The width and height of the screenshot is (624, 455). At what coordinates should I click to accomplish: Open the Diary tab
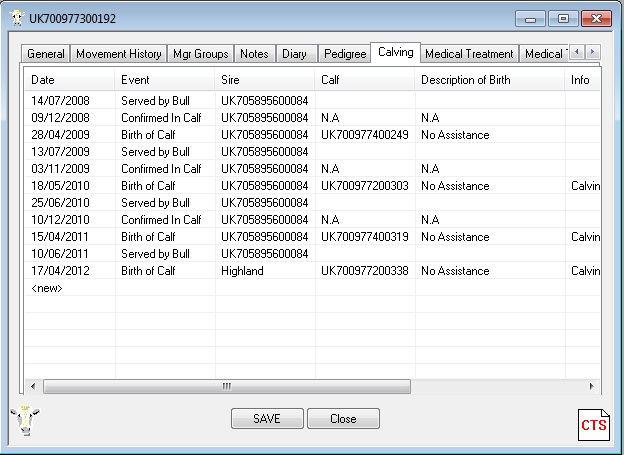(x=294, y=54)
